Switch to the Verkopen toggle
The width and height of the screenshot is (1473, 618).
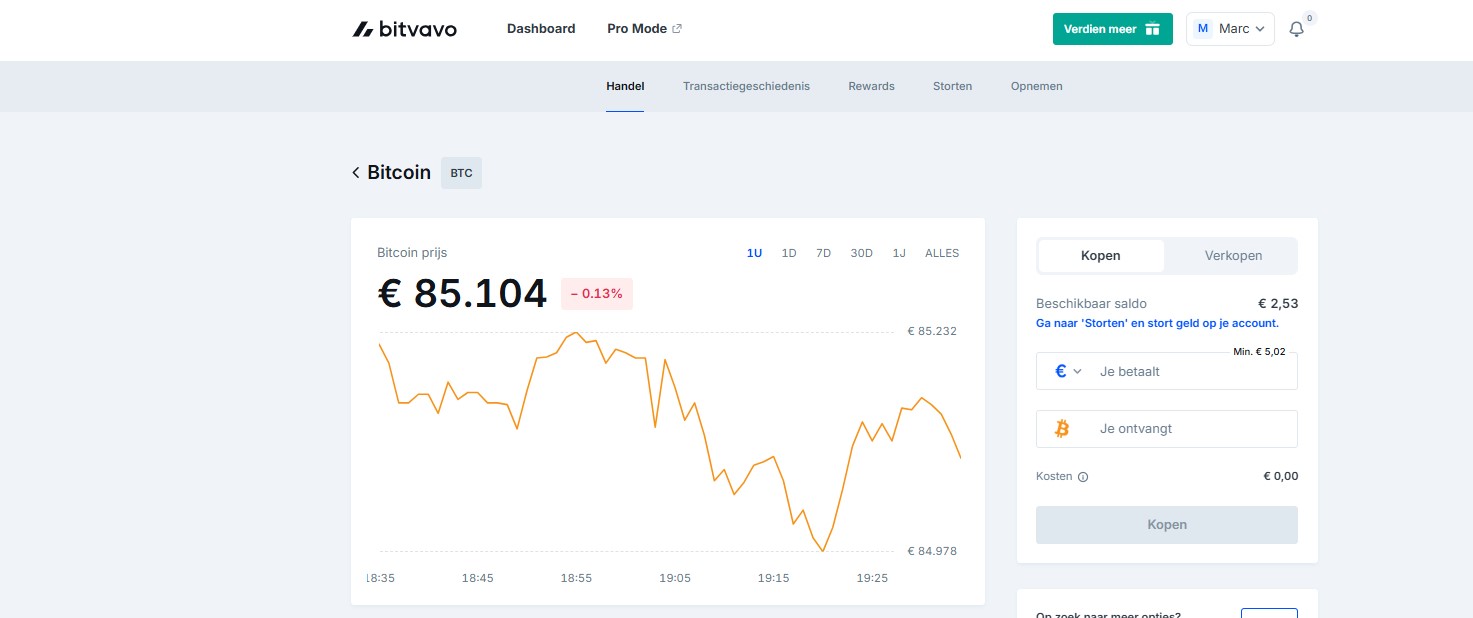[1232, 256]
